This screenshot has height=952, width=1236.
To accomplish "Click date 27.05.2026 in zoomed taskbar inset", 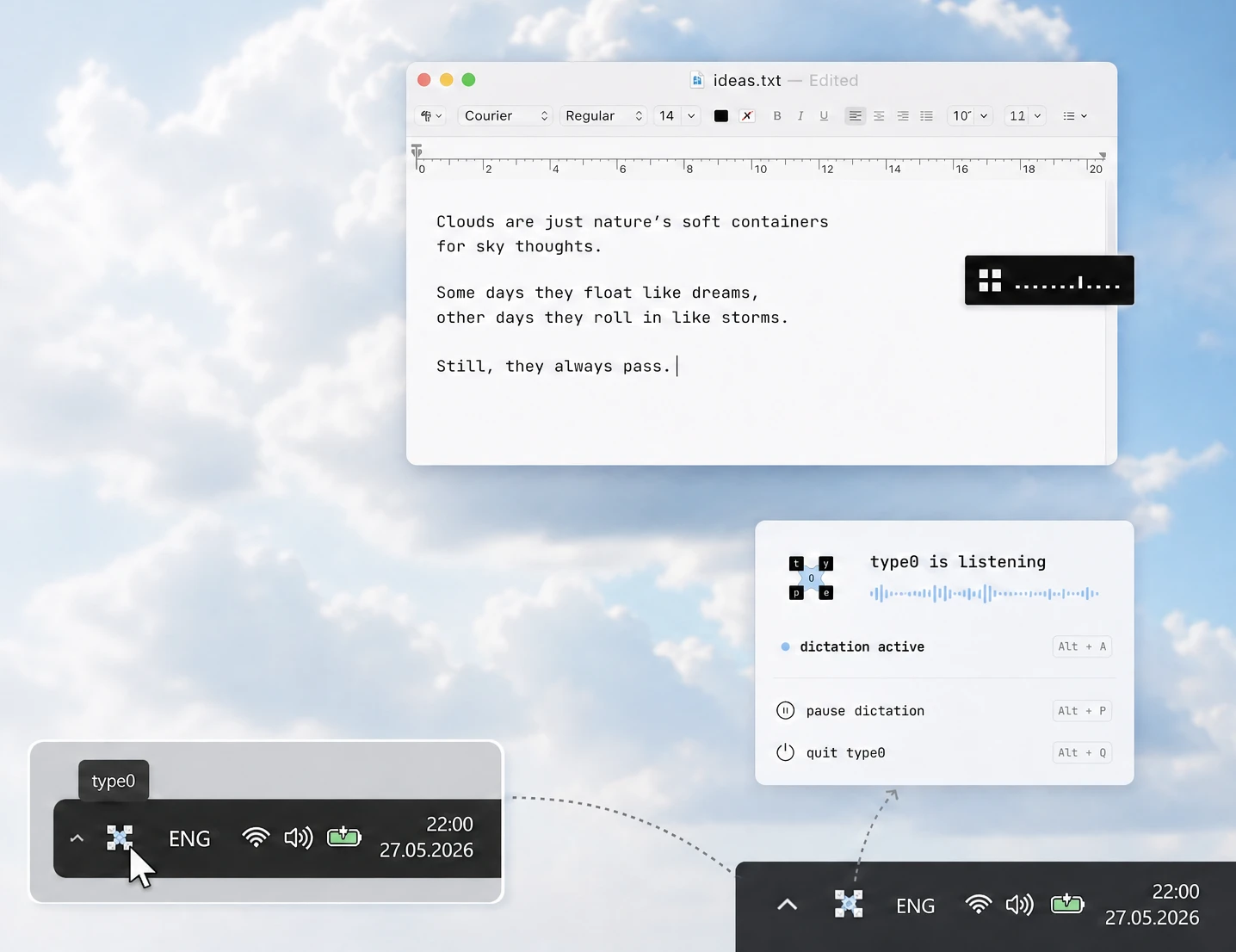I will click(x=427, y=850).
